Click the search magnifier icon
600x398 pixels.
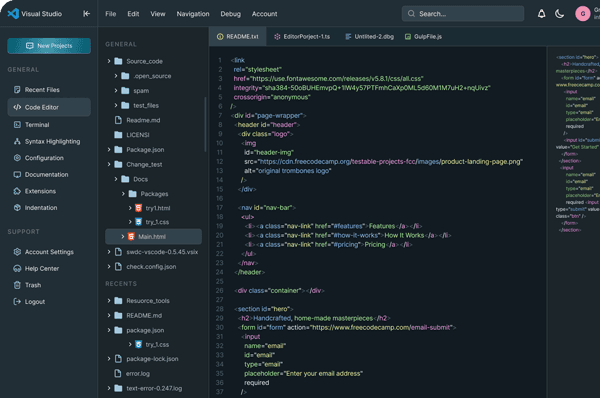[x=411, y=14]
